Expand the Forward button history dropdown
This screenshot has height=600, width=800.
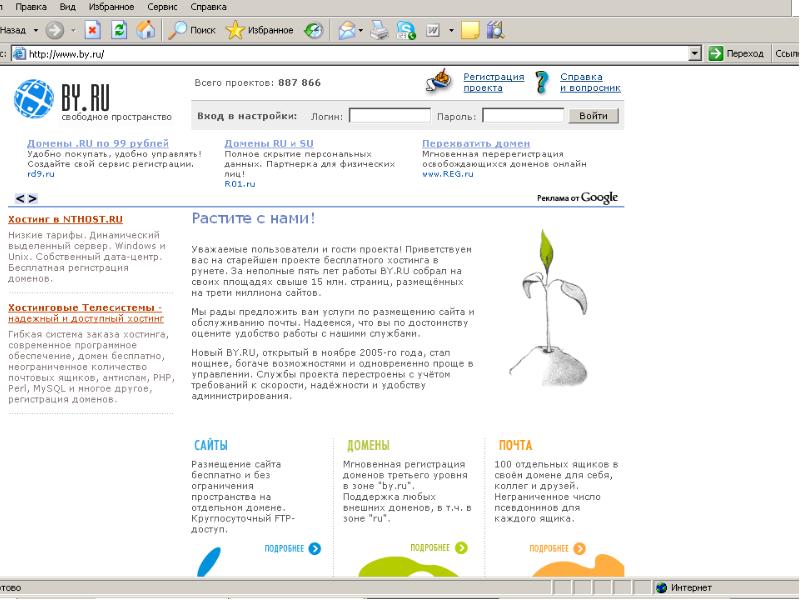click(x=71, y=30)
